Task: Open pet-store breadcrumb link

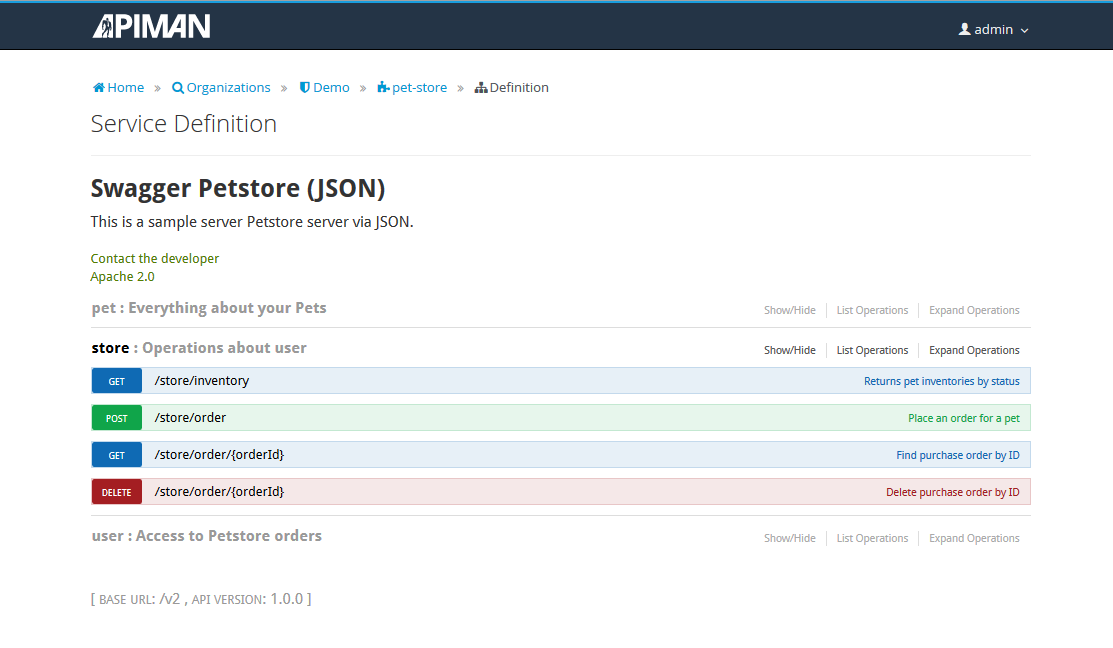Action: (420, 87)
